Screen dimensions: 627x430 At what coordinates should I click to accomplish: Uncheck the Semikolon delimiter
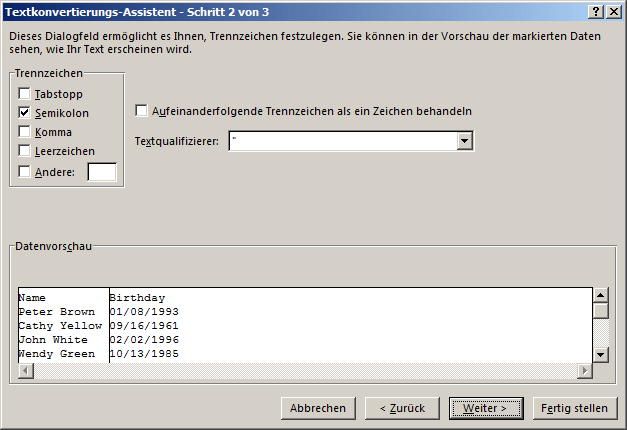tap(24, 113)
